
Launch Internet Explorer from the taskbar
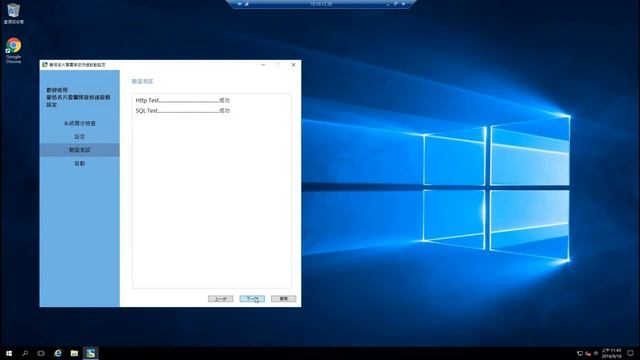coord(58,353)
